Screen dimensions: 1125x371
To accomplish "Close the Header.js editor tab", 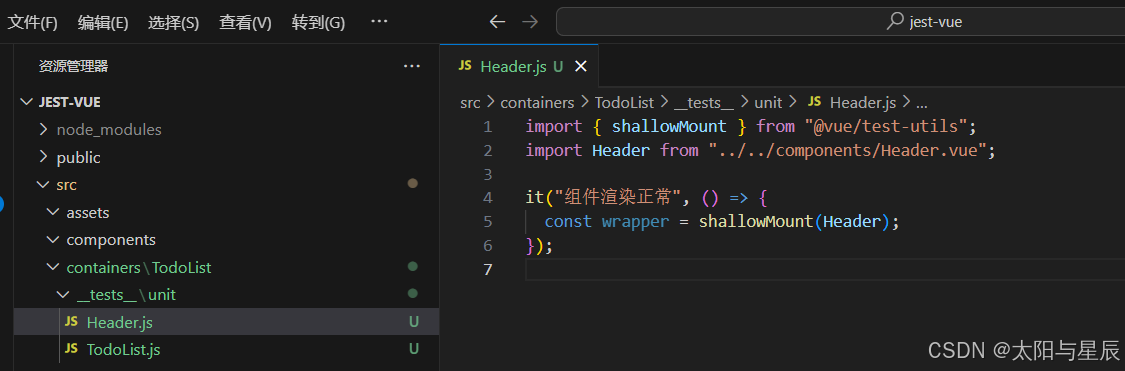I will (580, 66).
